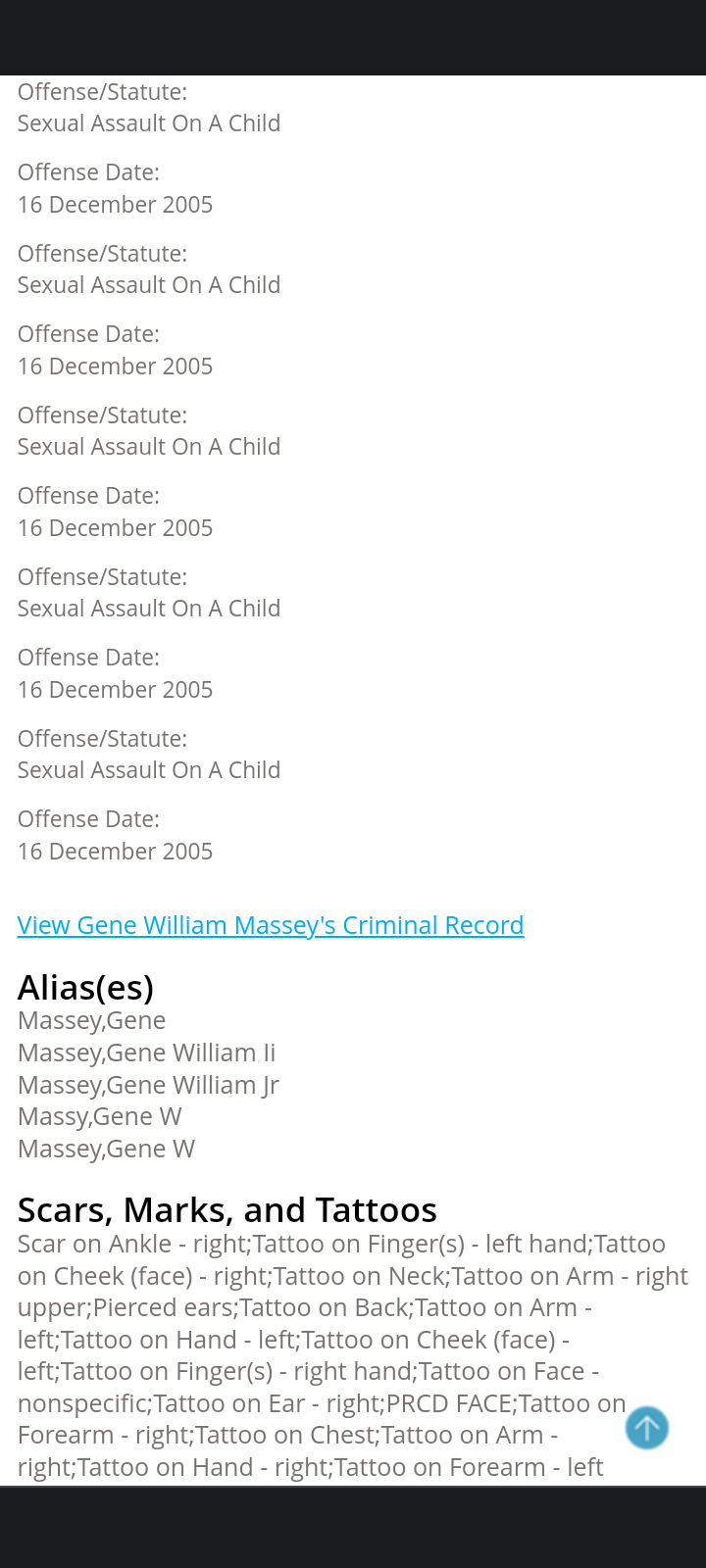Tap the blue scroll-to-top arrow button

(647, 1427)
